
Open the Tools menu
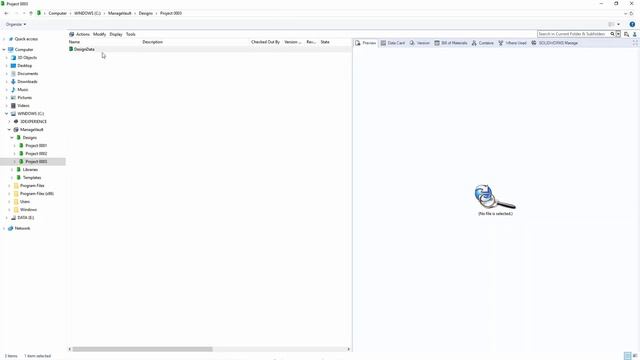pyautogui.click(x=131, y=34)
